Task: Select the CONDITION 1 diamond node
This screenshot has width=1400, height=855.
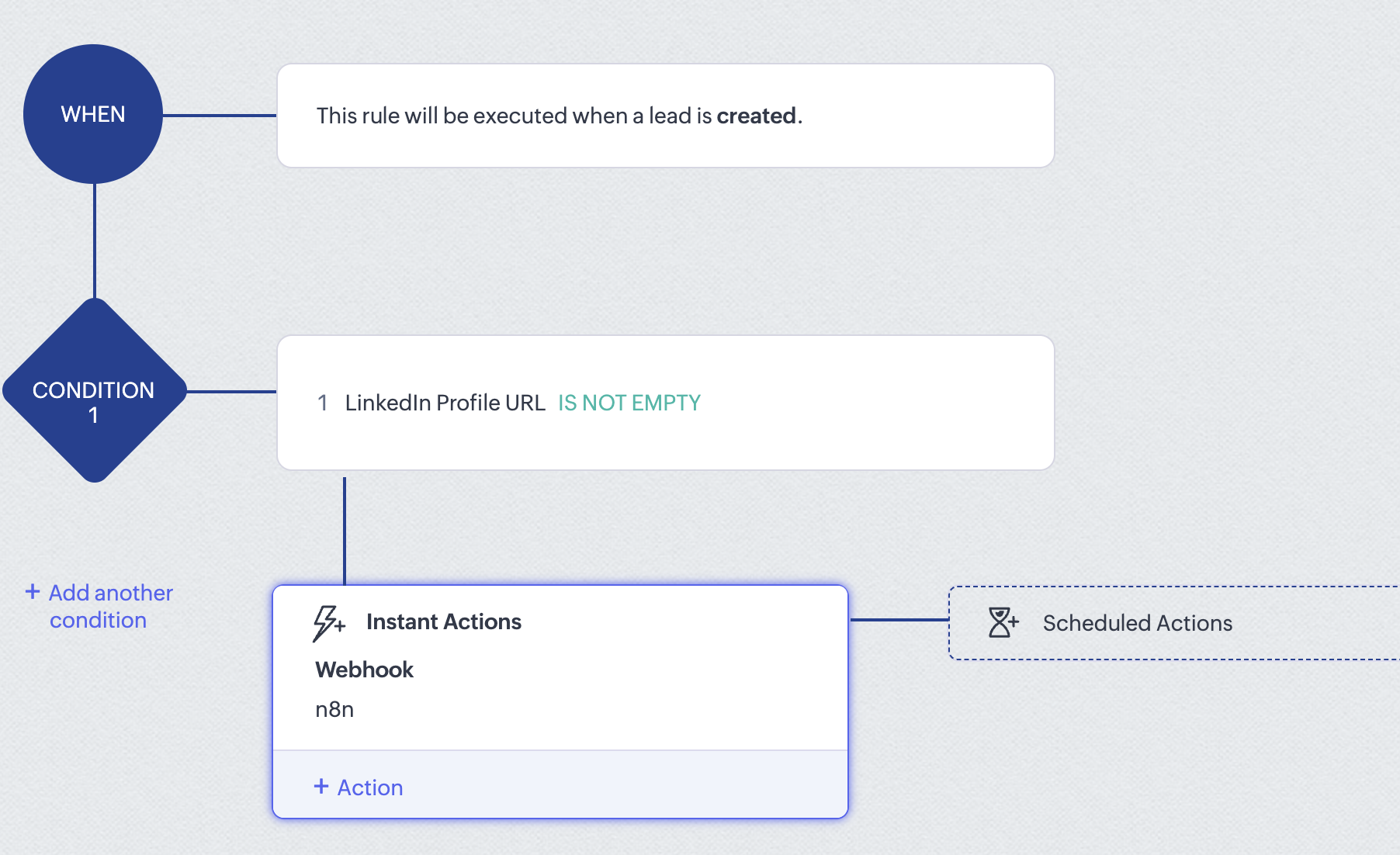Action: point(94,392)
